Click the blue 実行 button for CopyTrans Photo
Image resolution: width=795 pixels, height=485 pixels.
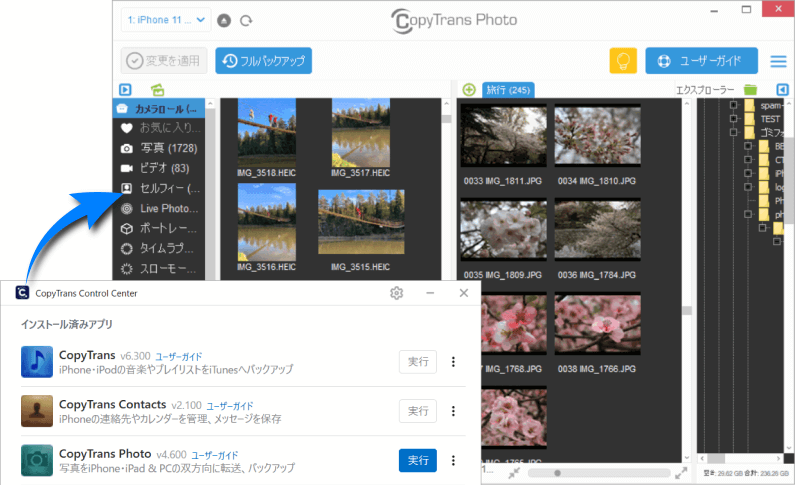click(x=418, y=460)
